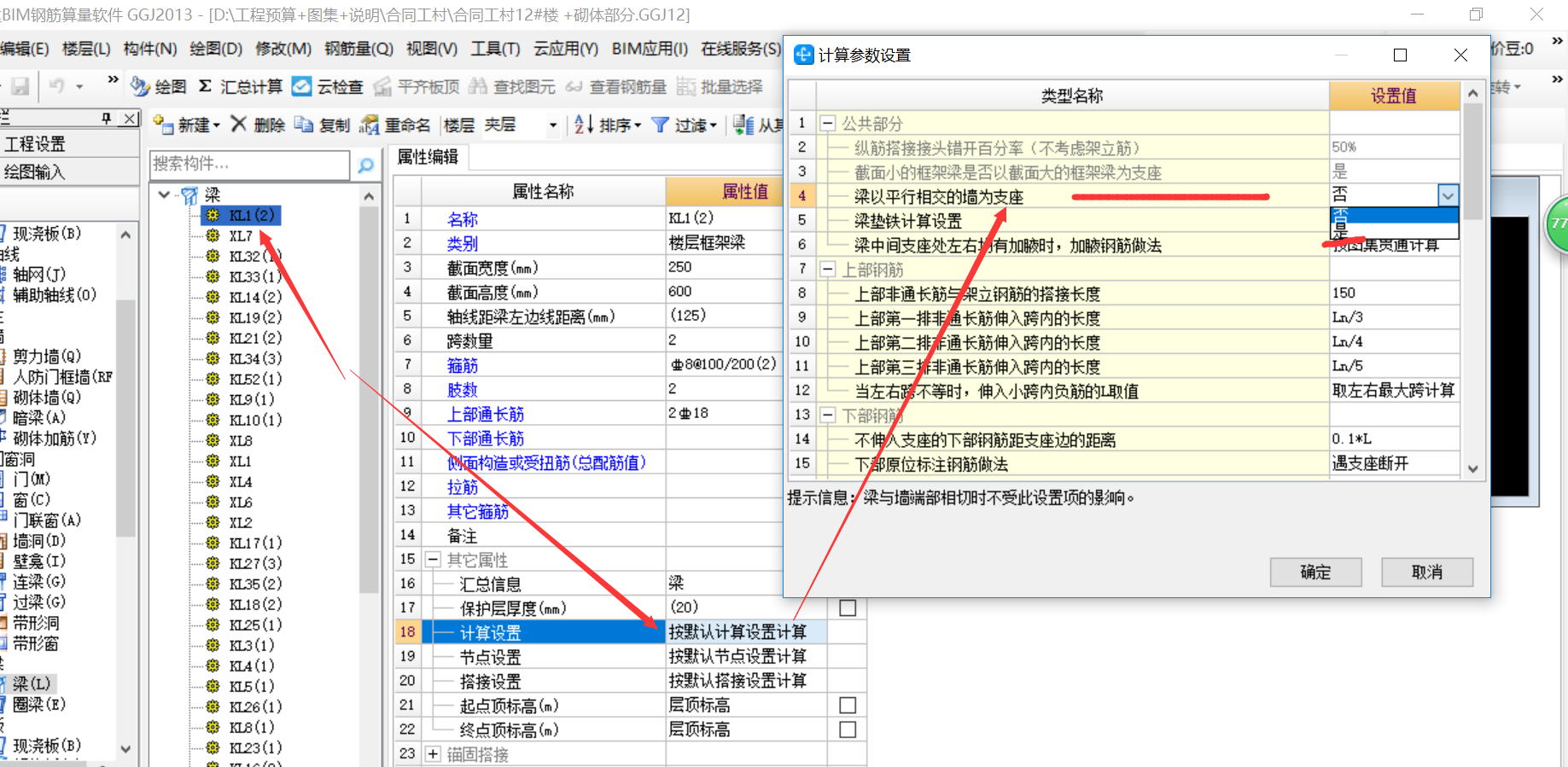The image size is (1568, 767).
Task: Select 梁(L) component type in the sidebar
Action: click(32, 684)
